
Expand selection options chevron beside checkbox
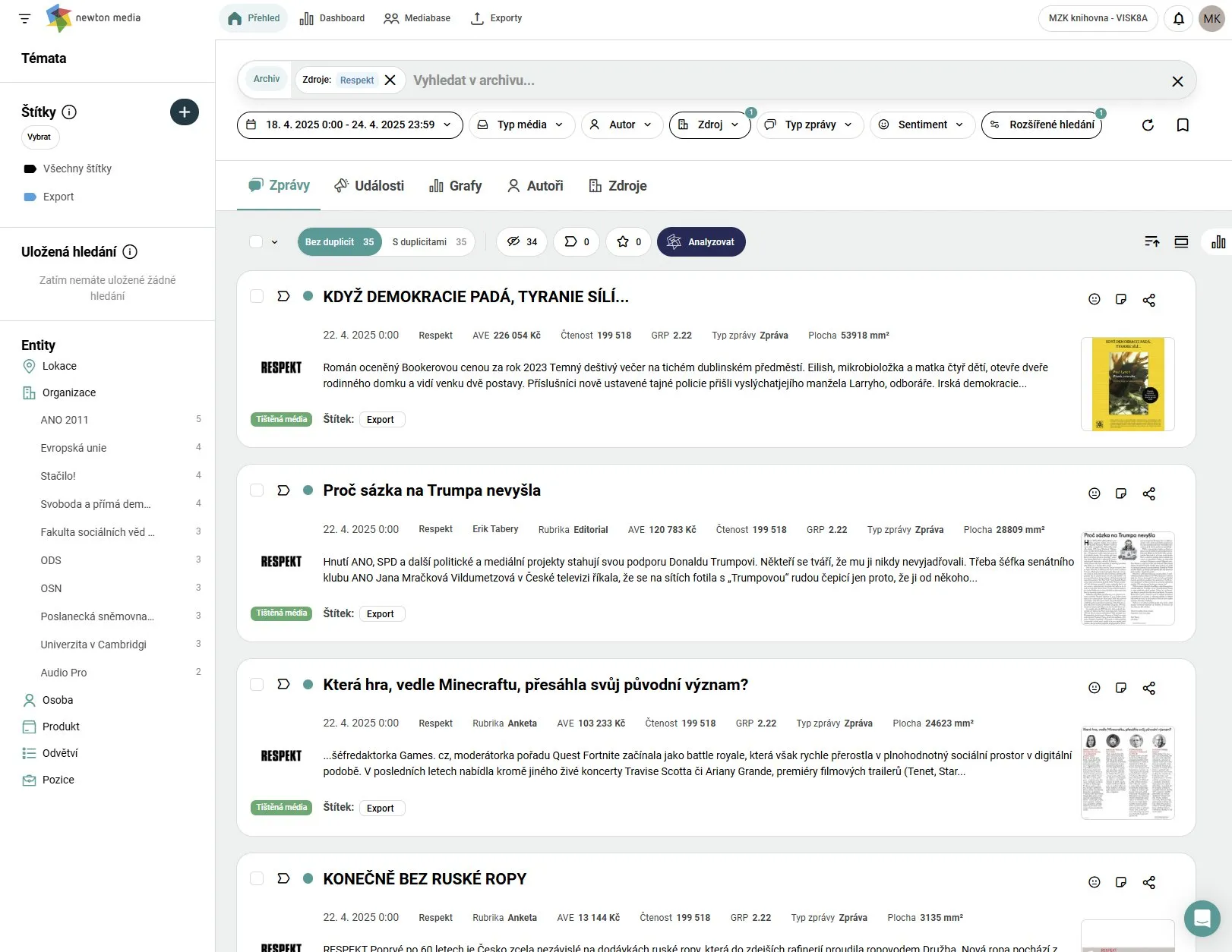point(275,242)
